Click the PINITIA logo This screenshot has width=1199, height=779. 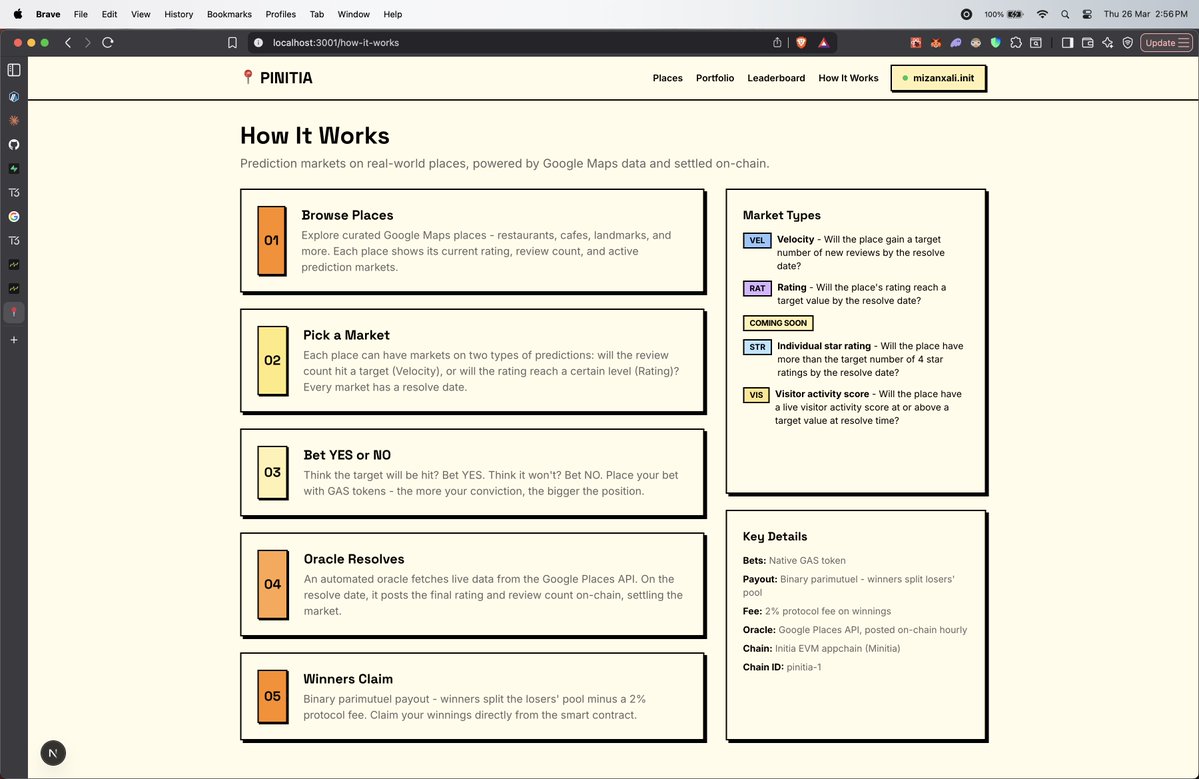[x=277, y=77]
